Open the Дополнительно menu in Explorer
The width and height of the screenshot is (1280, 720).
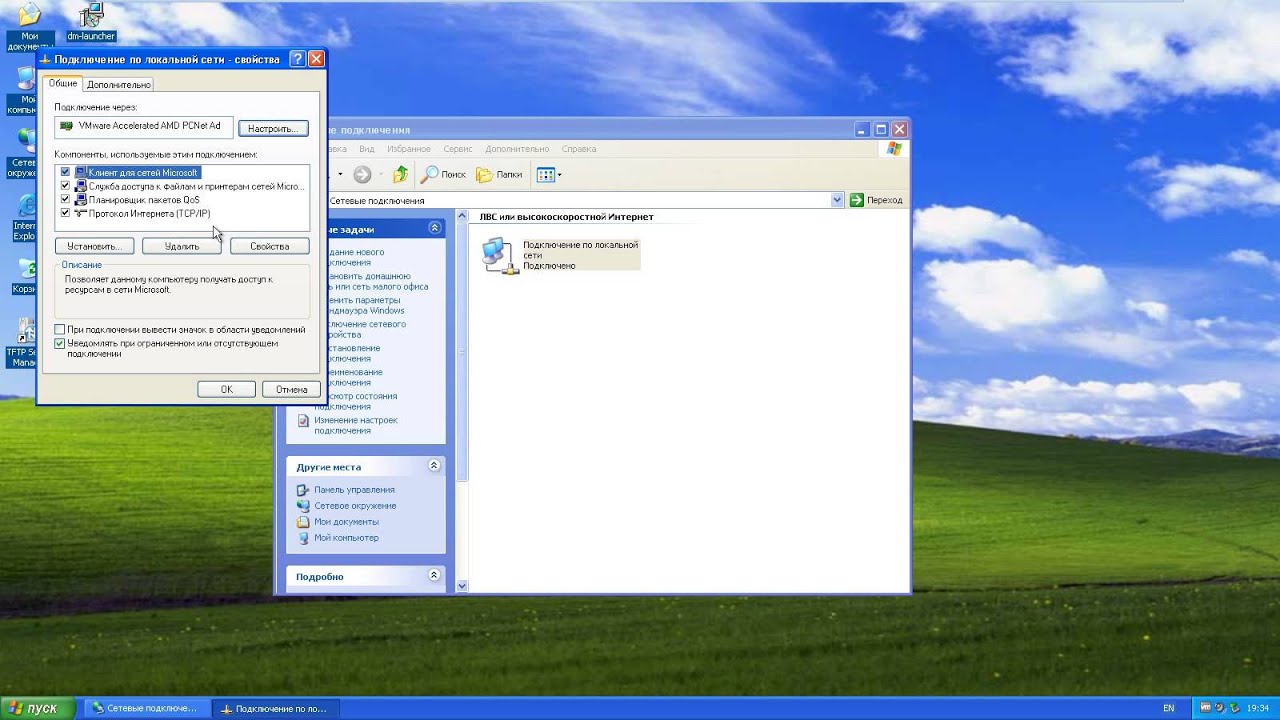click(517, 149)
